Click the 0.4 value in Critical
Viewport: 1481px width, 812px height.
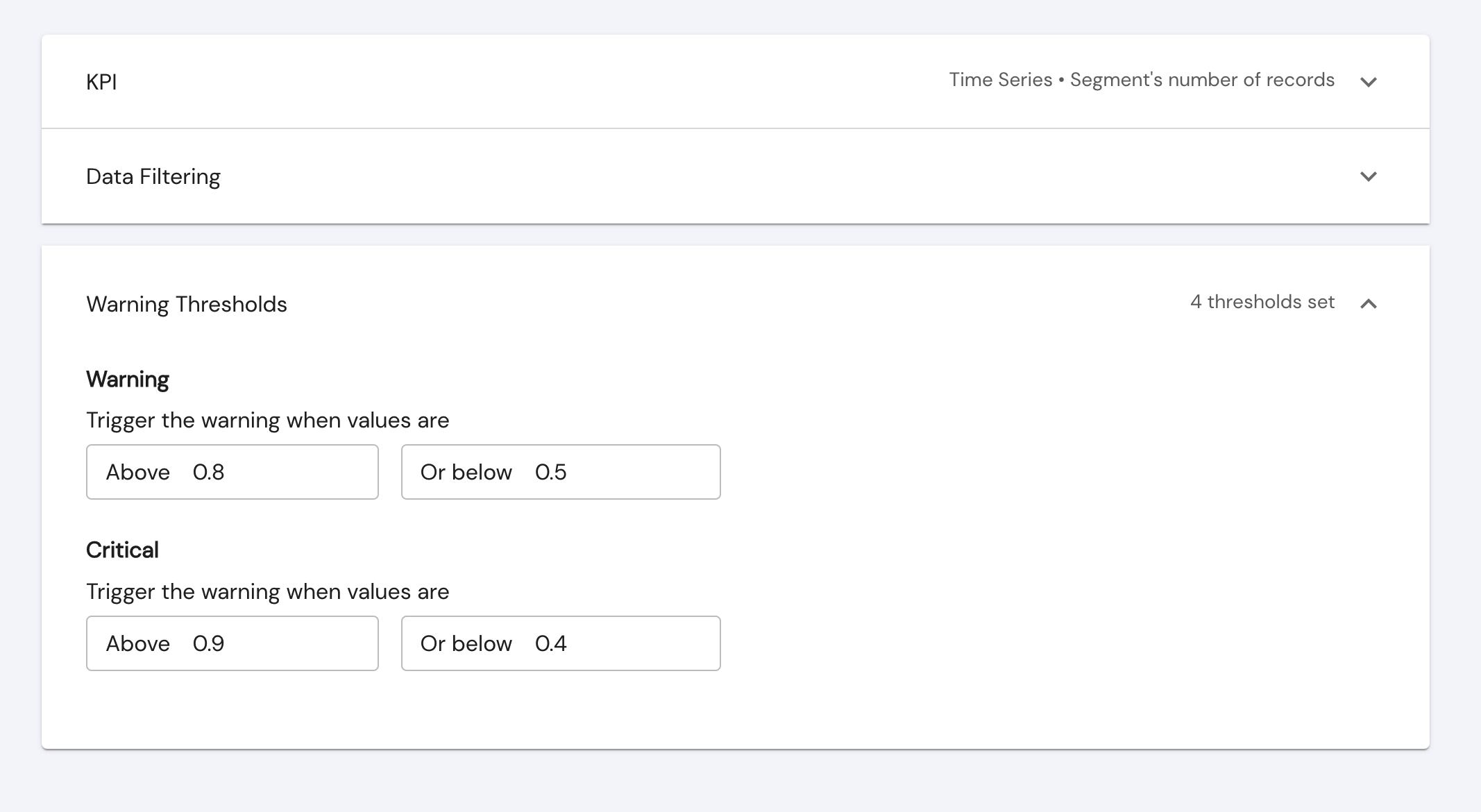(550, 643)
